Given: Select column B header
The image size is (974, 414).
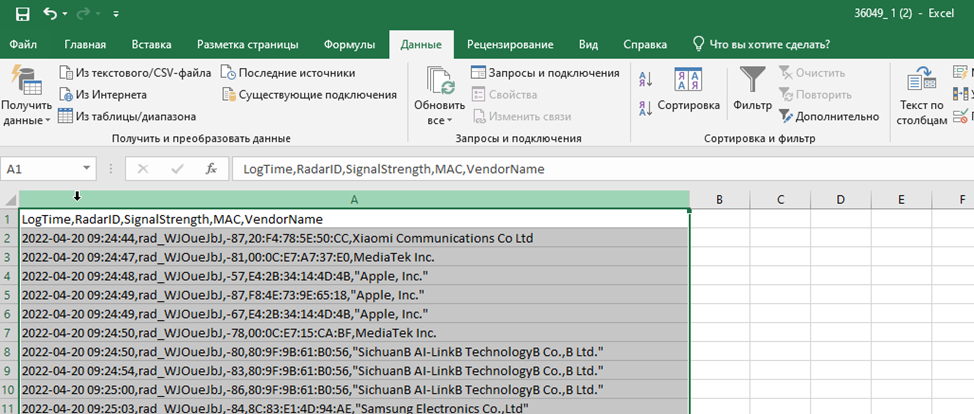Looking at the screenshot, I should pyautogui.click(x=719, y=200).
